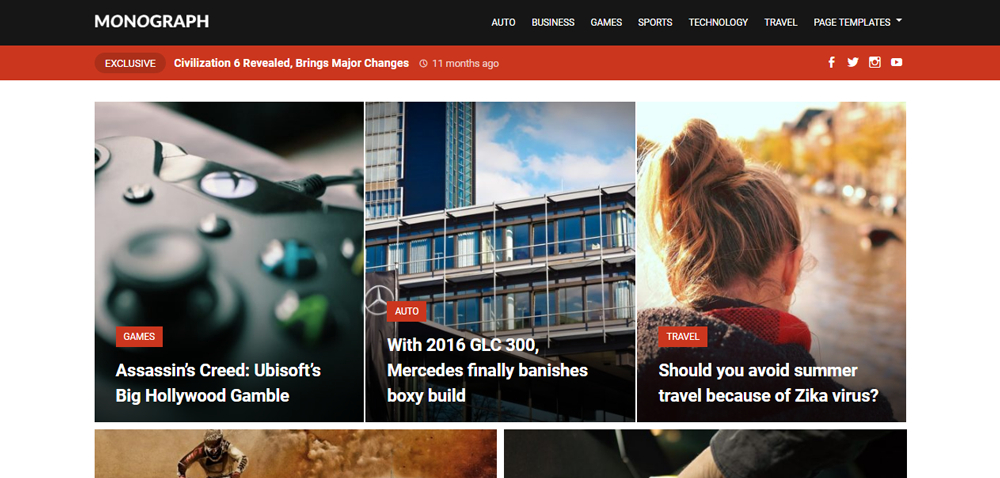Click the '11 months ago' timestamp
Screen dimensions: 1000x478
(x=466, y=64)
